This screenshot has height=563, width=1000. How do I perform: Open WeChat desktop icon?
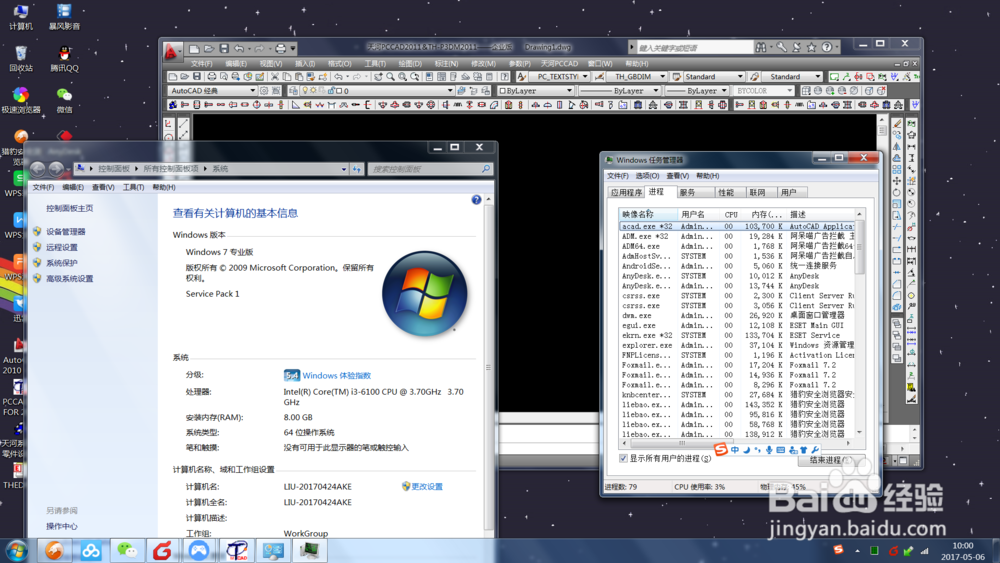tap(64, 100)
